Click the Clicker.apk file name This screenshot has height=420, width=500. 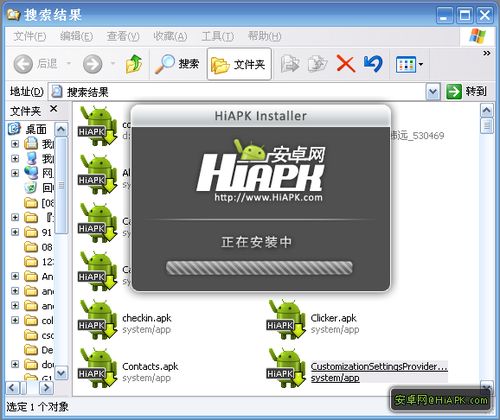tap(333, 318)
